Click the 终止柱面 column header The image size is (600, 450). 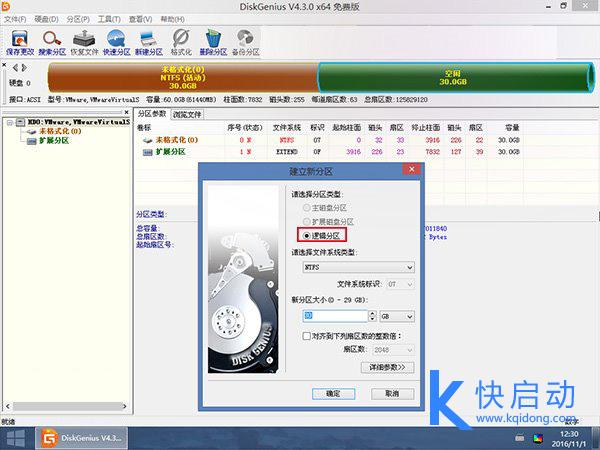click(426, 127)
